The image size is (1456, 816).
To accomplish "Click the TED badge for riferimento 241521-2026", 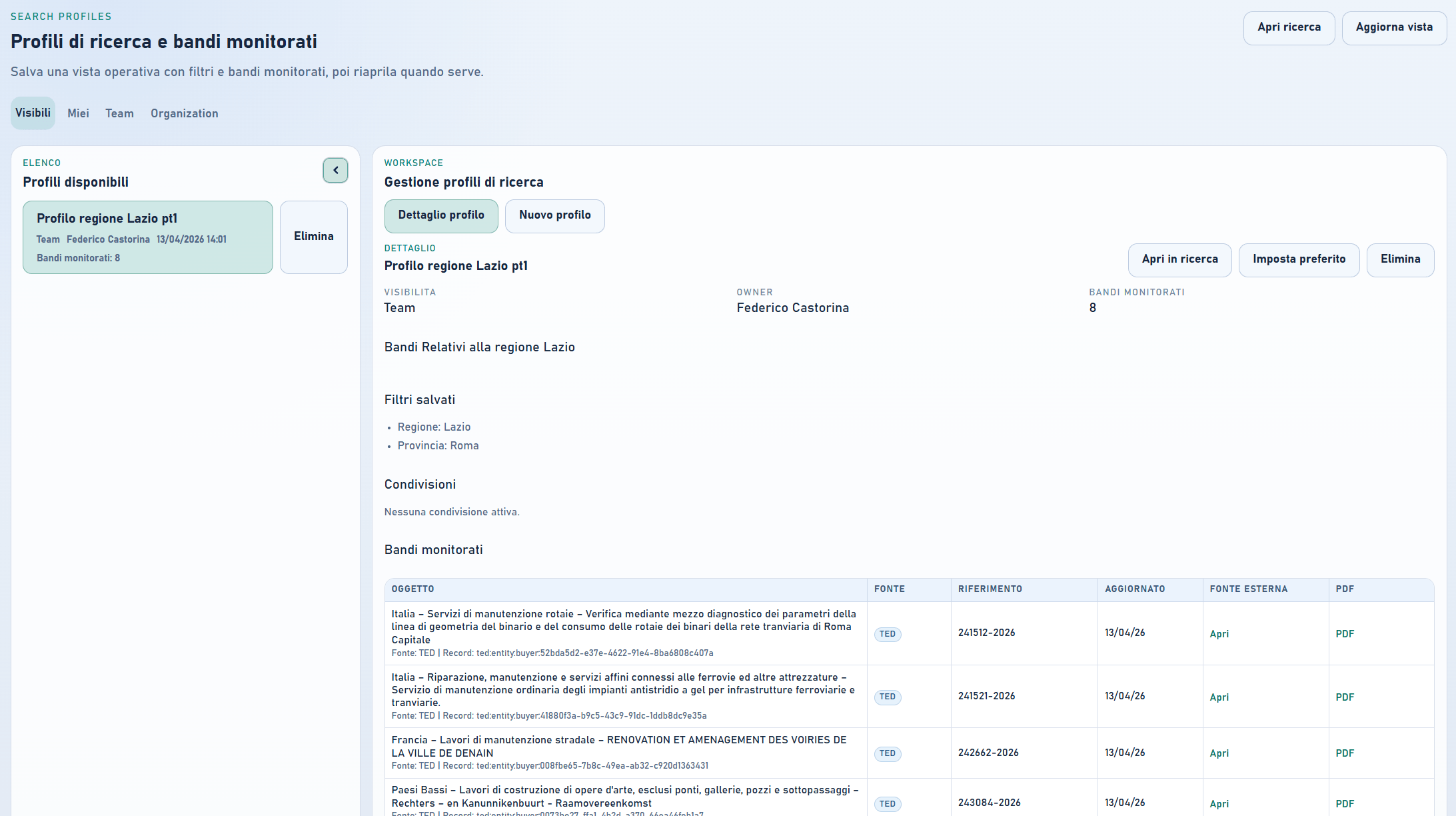I will (x=887, y=697).
